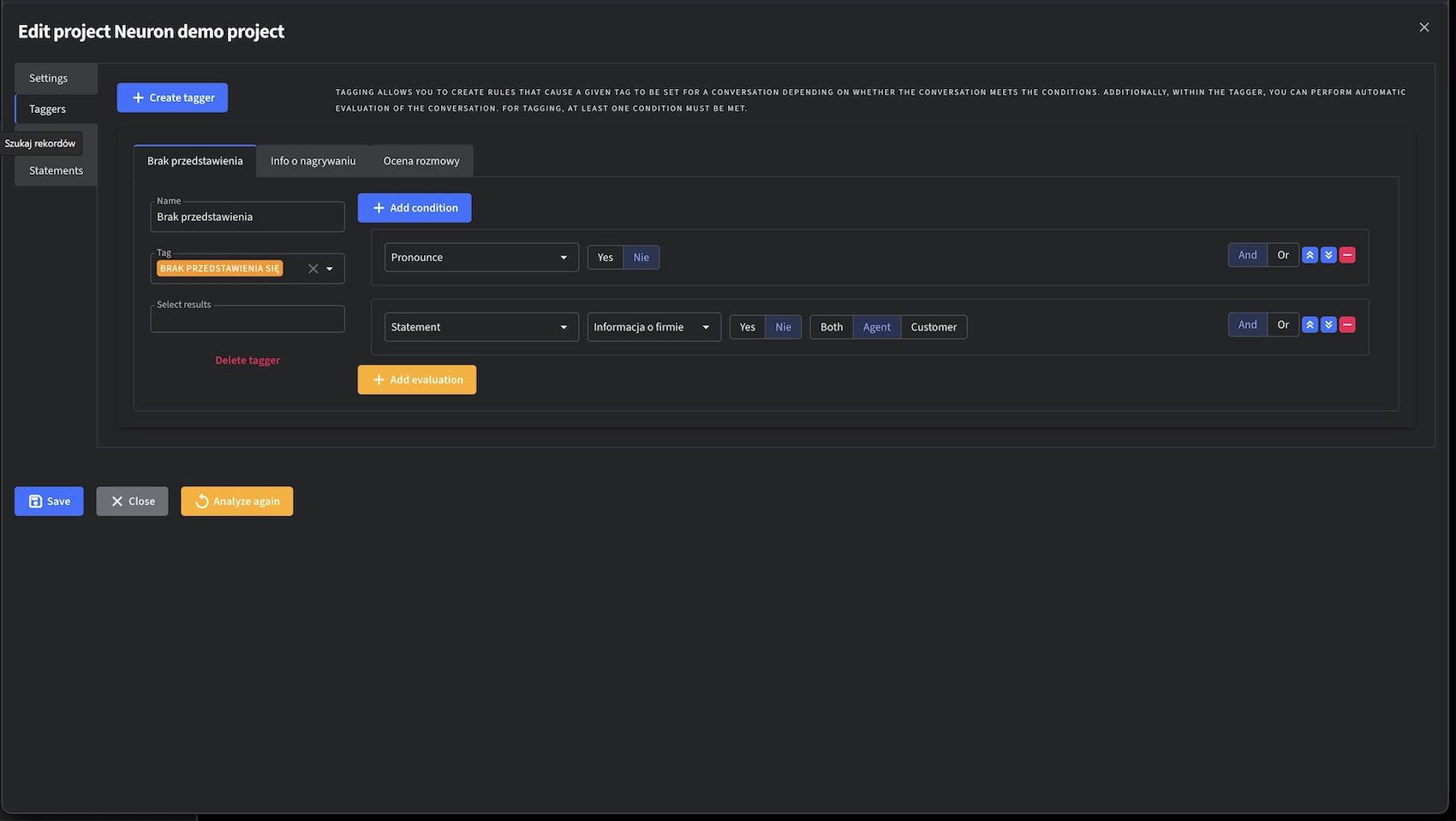Remove the Statement condition row

[x=1347, y=325]
